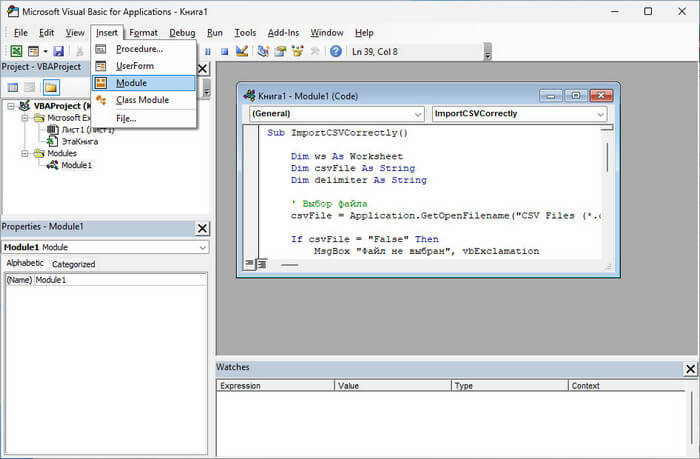Select Module from the Insert menu
The height and width of the screenshot is (459, 700).
[x=131, y=83]
